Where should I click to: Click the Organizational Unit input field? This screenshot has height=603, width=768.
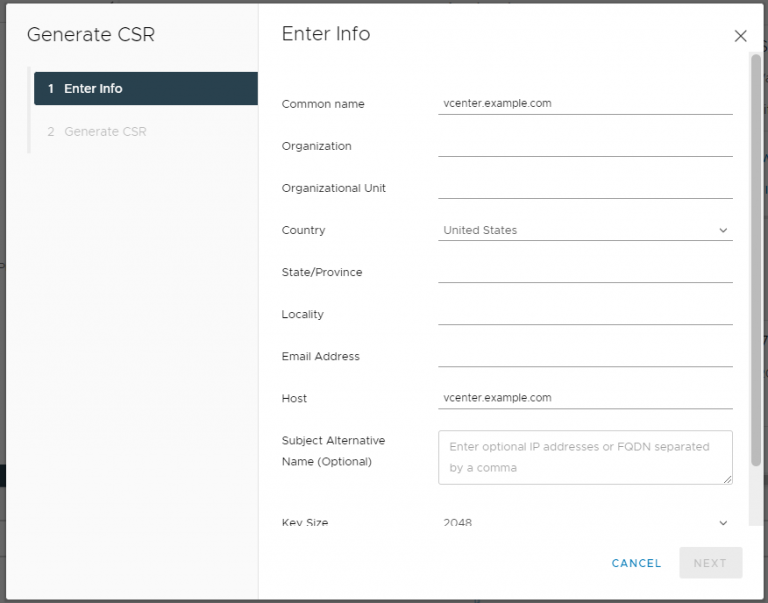coord(584,187)
